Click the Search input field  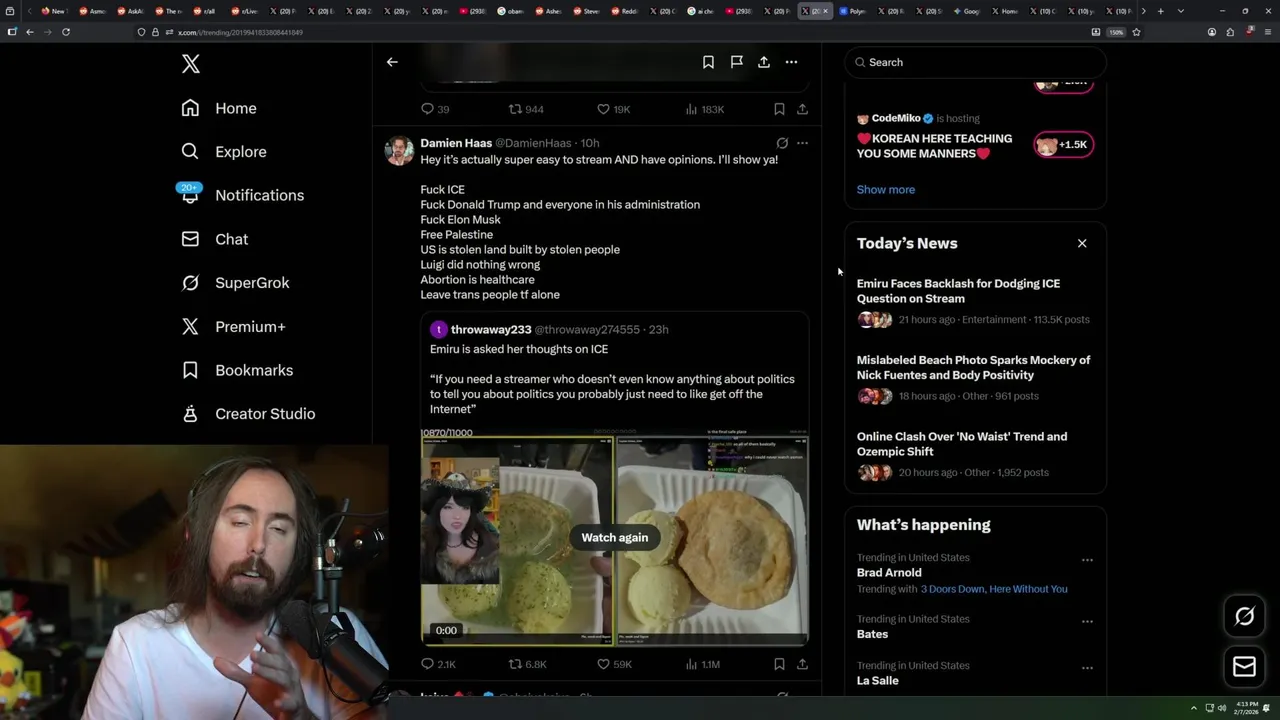pos(975,62)
